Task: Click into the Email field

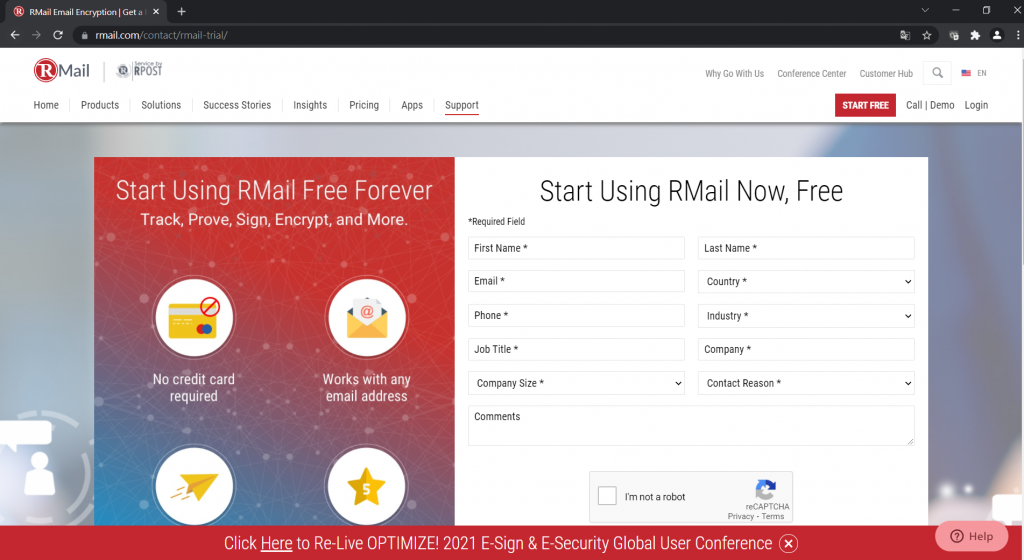Action: [576, 281]
